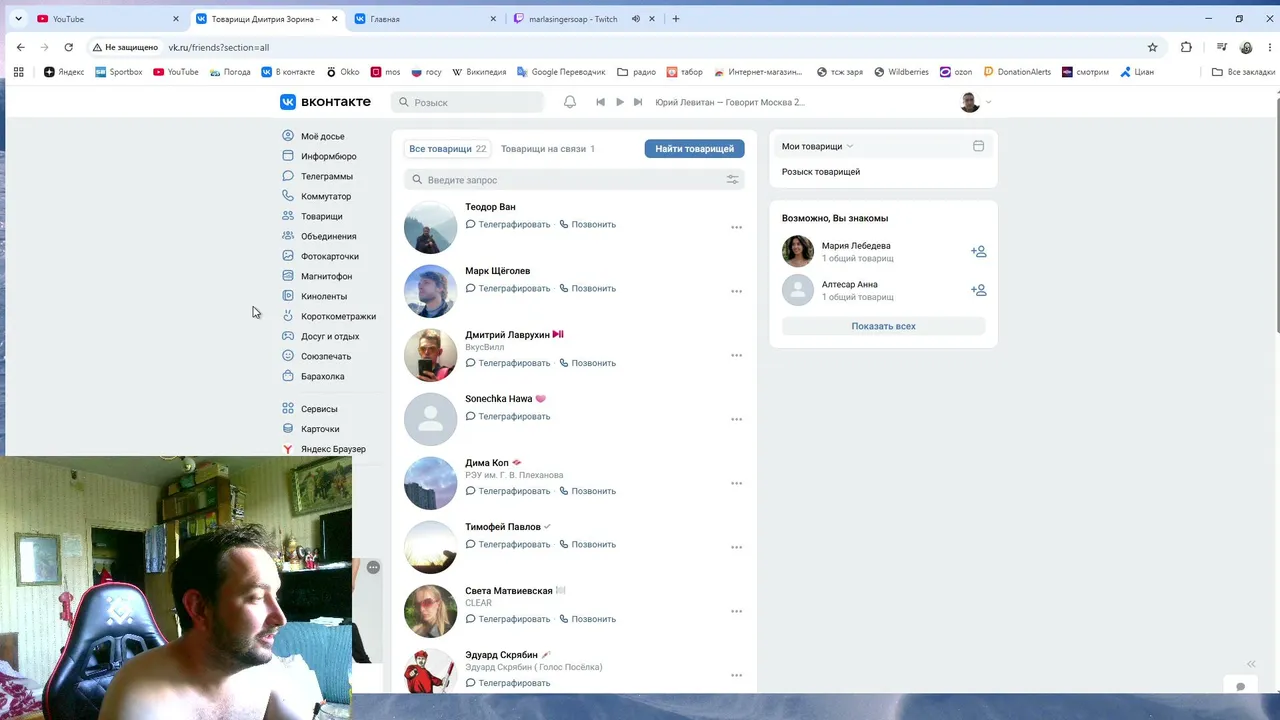Click Позвонить for Света Матвиевская
This screenshot has height=720, width=1280.
(587, 619)
